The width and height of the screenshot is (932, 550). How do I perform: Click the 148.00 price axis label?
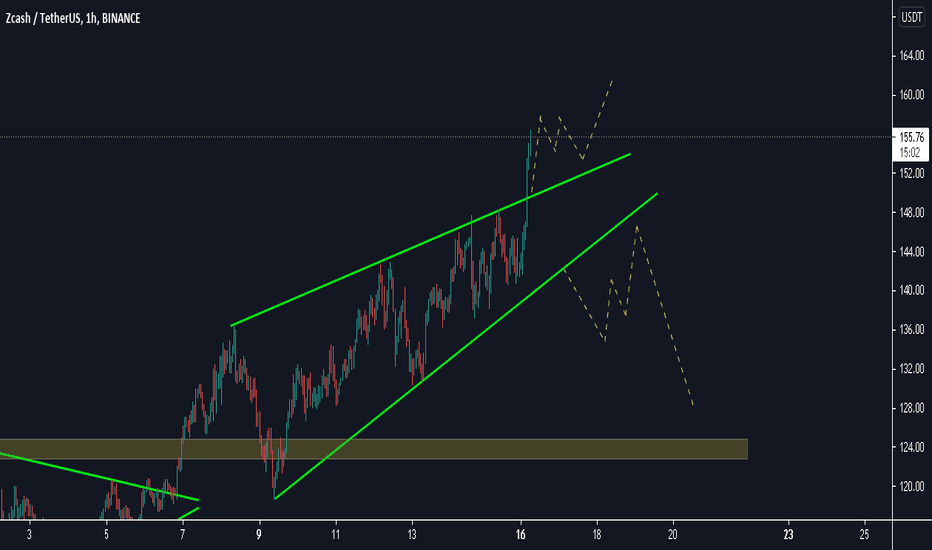pos(912,213)
